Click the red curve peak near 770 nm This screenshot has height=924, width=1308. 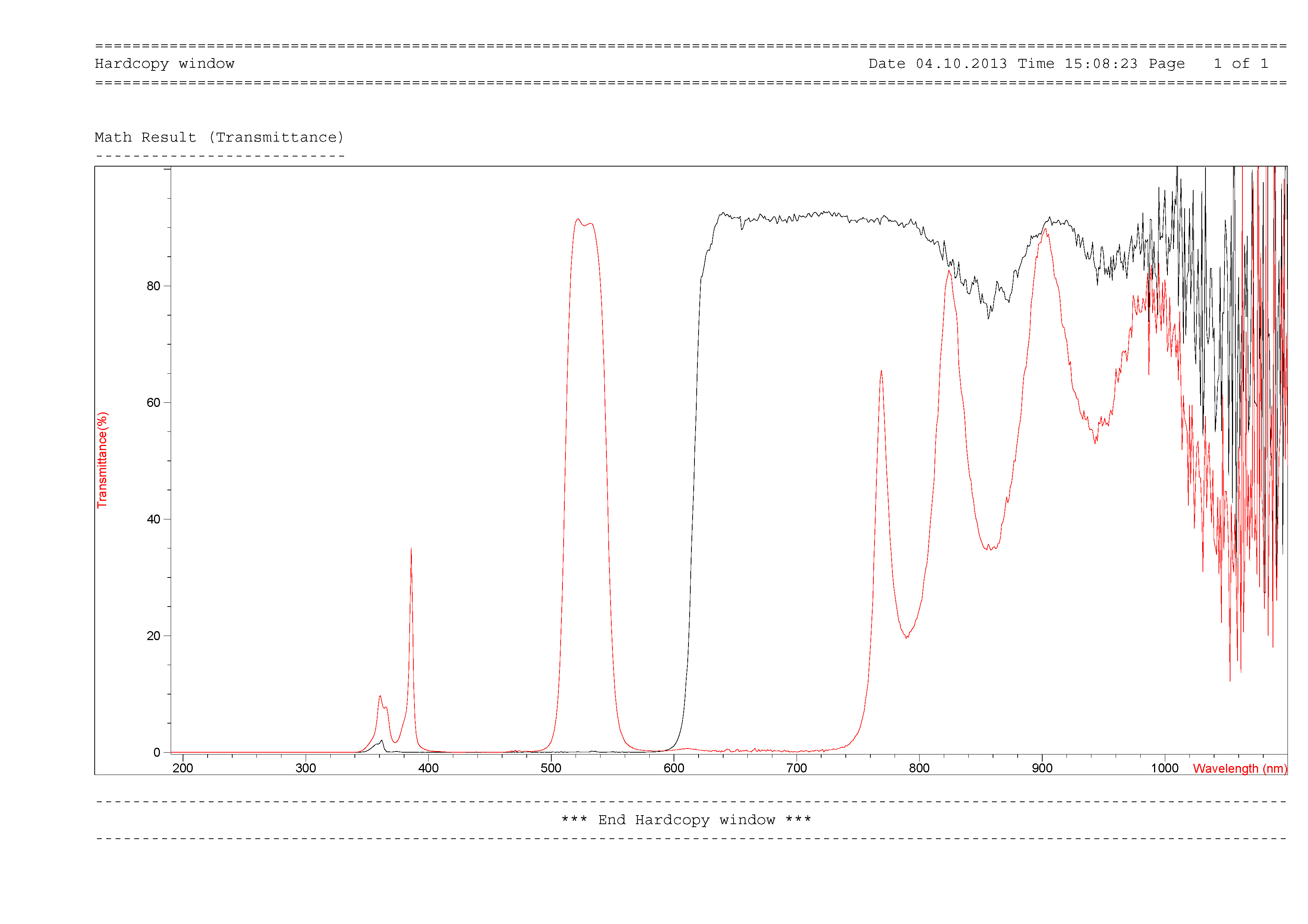coord(881,373)
